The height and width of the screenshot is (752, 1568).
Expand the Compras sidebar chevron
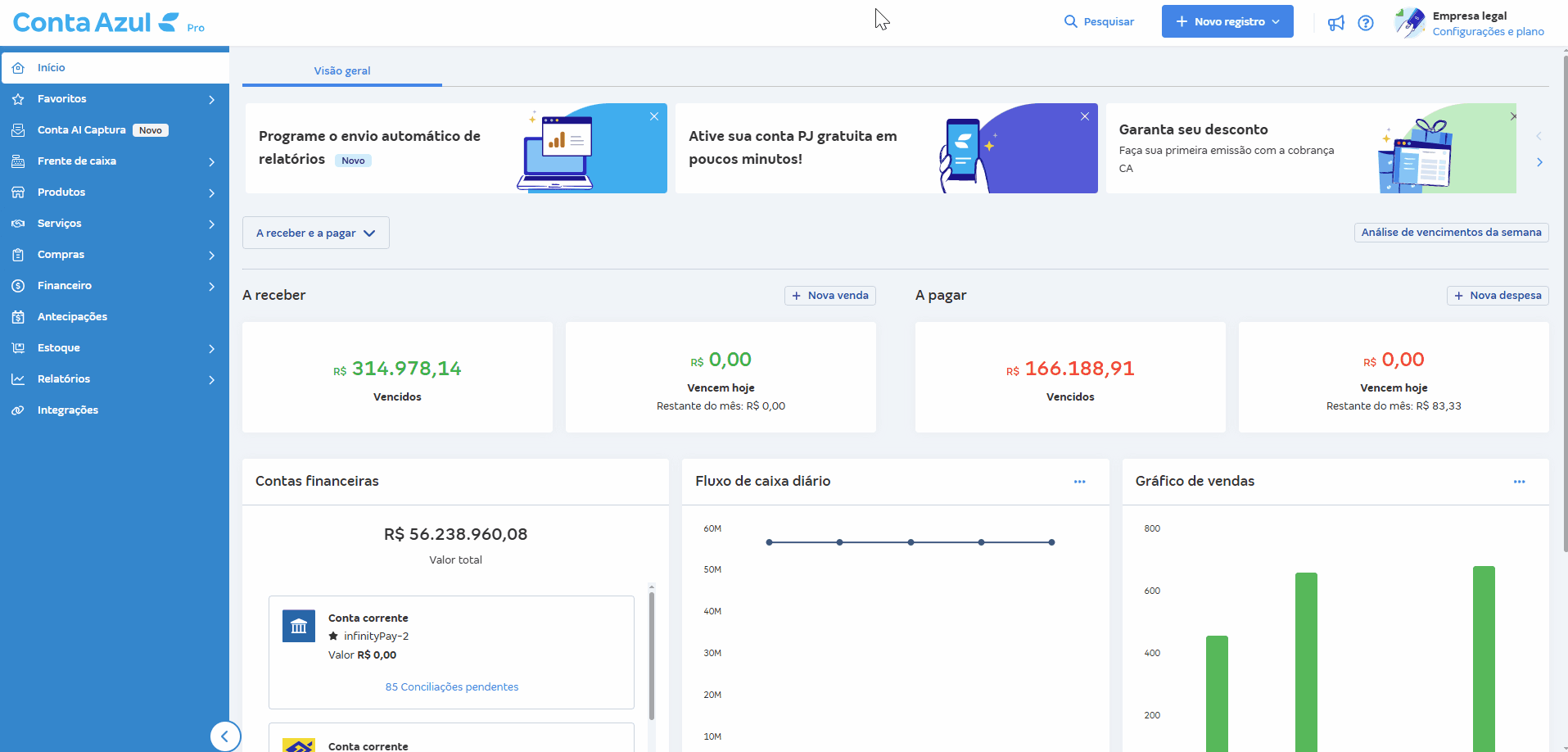coord(212,255)
